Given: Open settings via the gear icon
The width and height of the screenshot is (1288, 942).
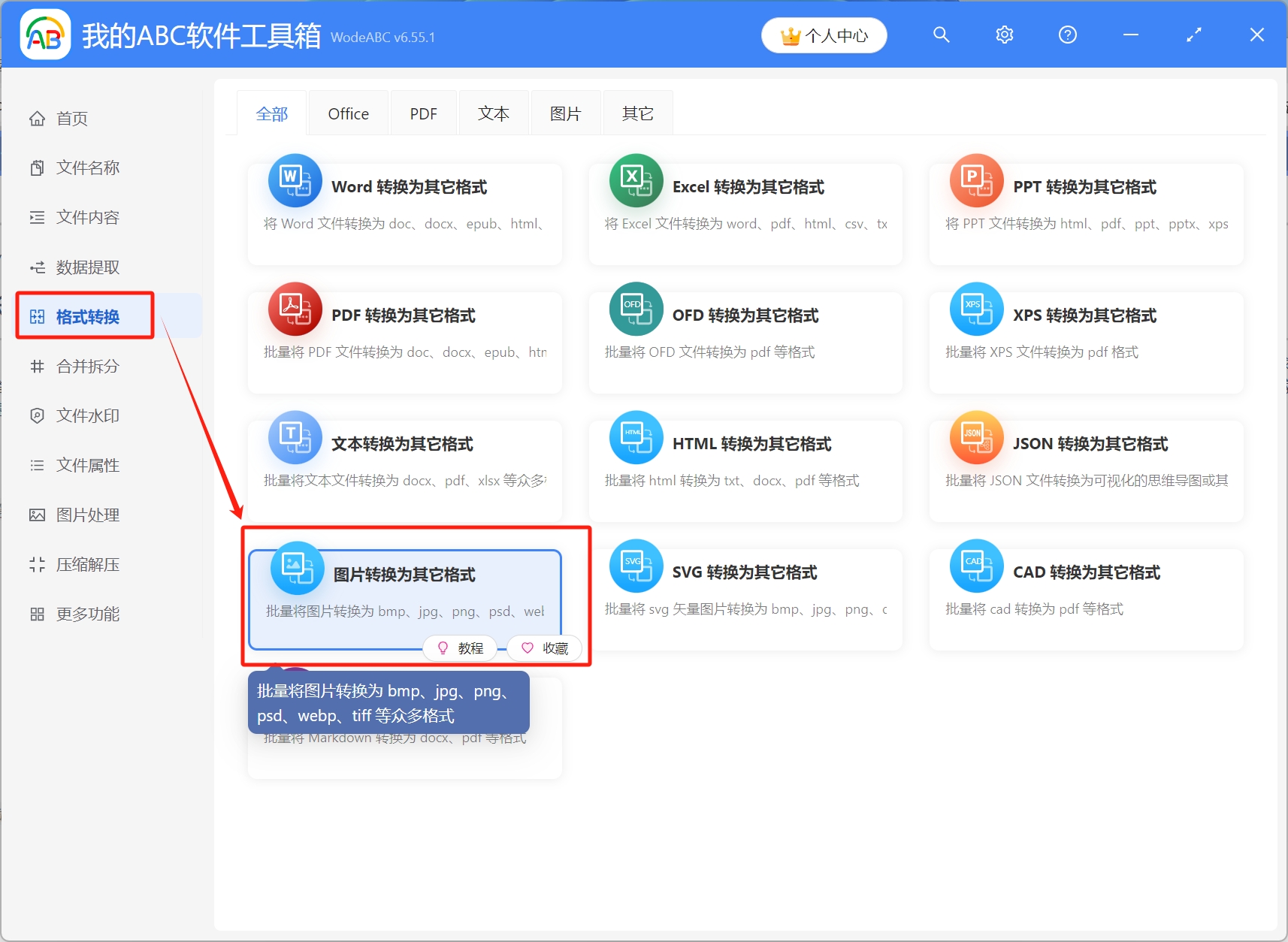Looking at the screenshot, I should pos(1004,35).
